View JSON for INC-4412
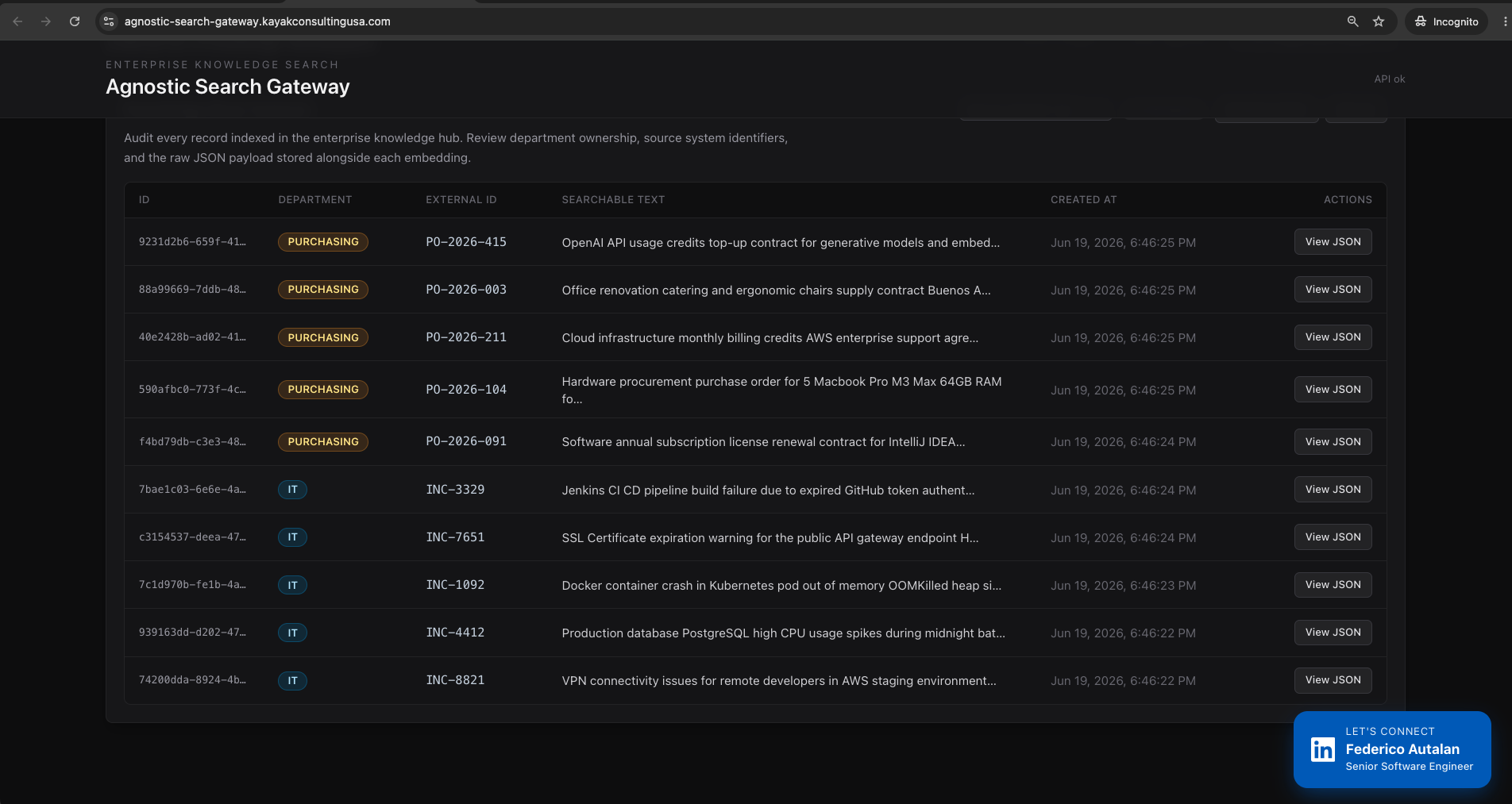Image resolution: width=1512 pixels, height=804 pixels. (1333, 633)
